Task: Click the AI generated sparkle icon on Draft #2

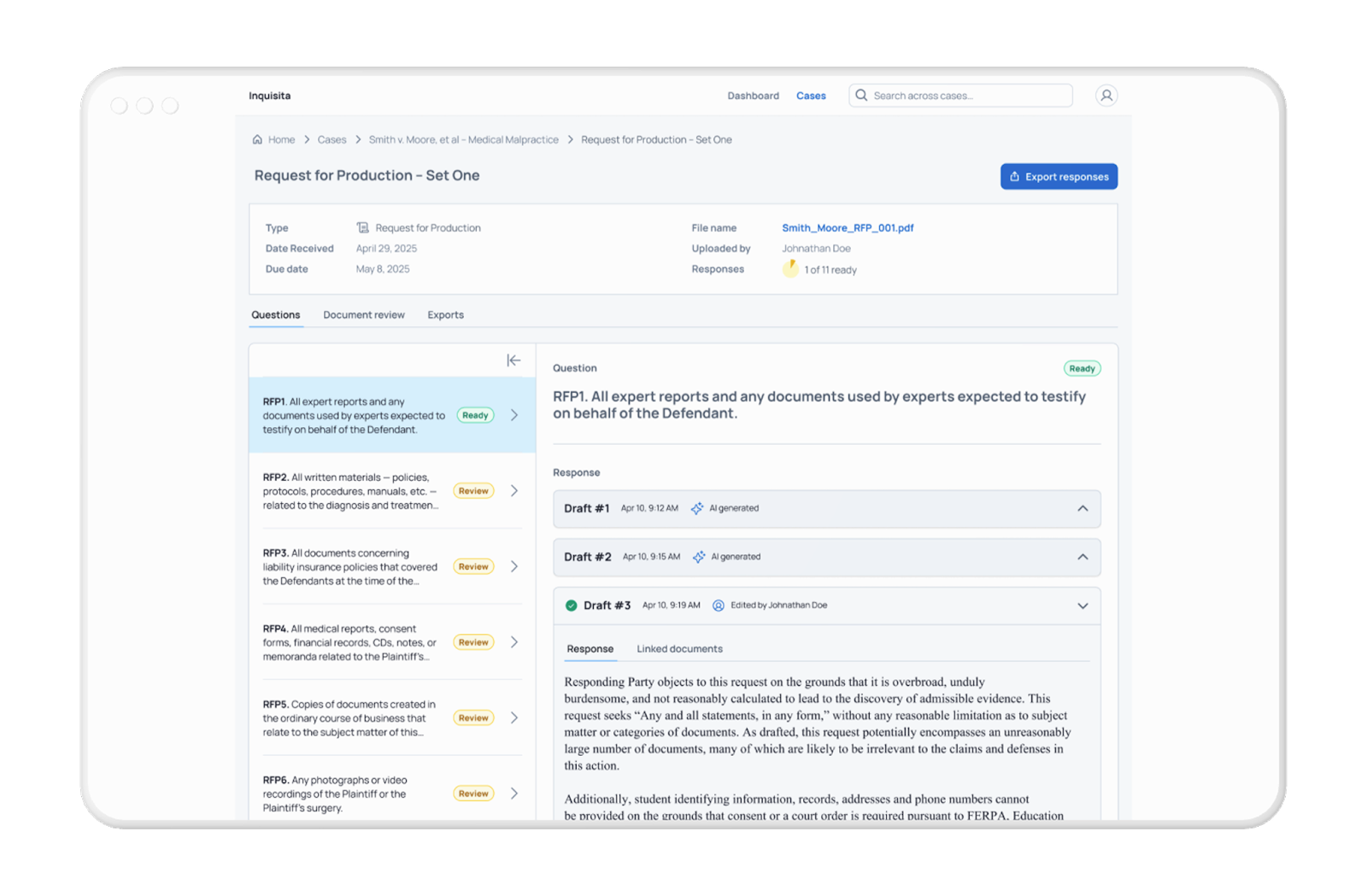Action: tap(699, 557)
